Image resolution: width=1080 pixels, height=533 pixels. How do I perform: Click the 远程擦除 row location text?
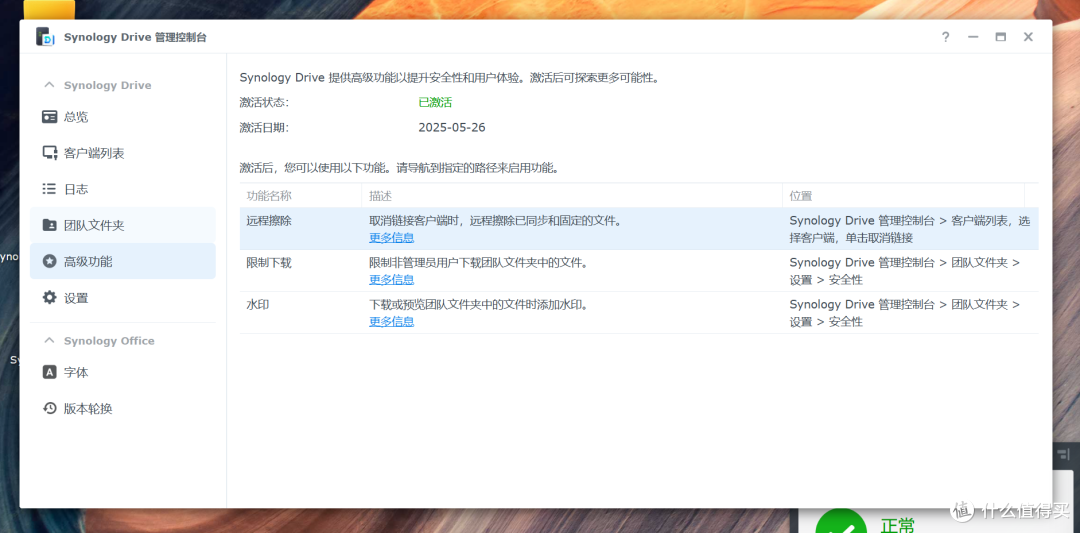pos(910,229)
